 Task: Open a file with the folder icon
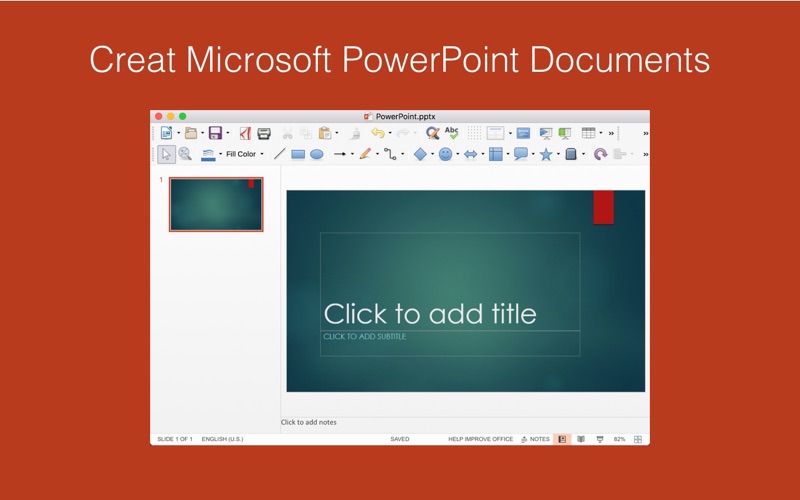tap(191, 133)
